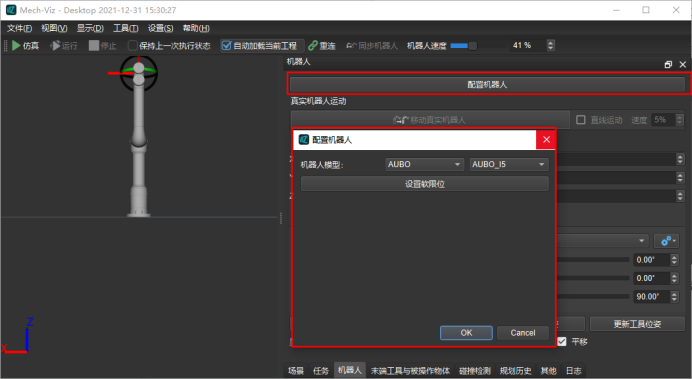Viewport: 692px width, 379px height.
Task: Click the 配置机器人 button
Action: [x=487, y=84]
